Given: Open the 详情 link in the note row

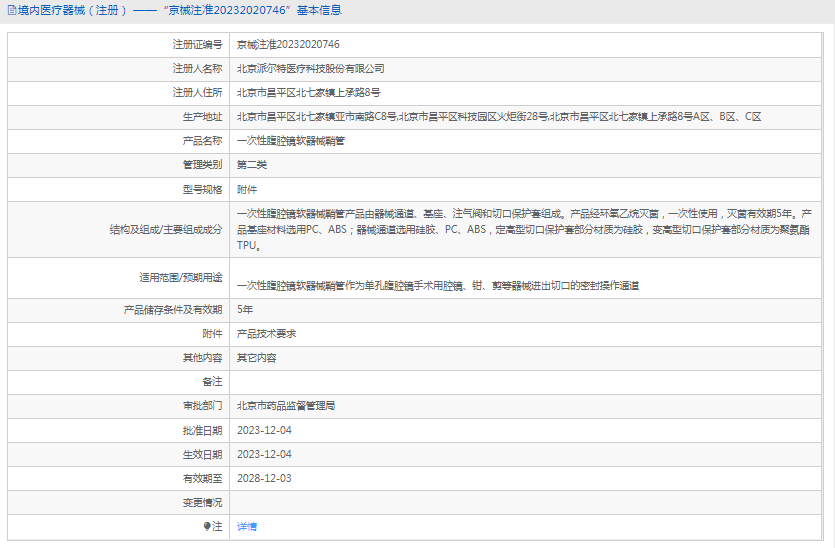Looking at the screenshot, I should (x=247, y=527).
